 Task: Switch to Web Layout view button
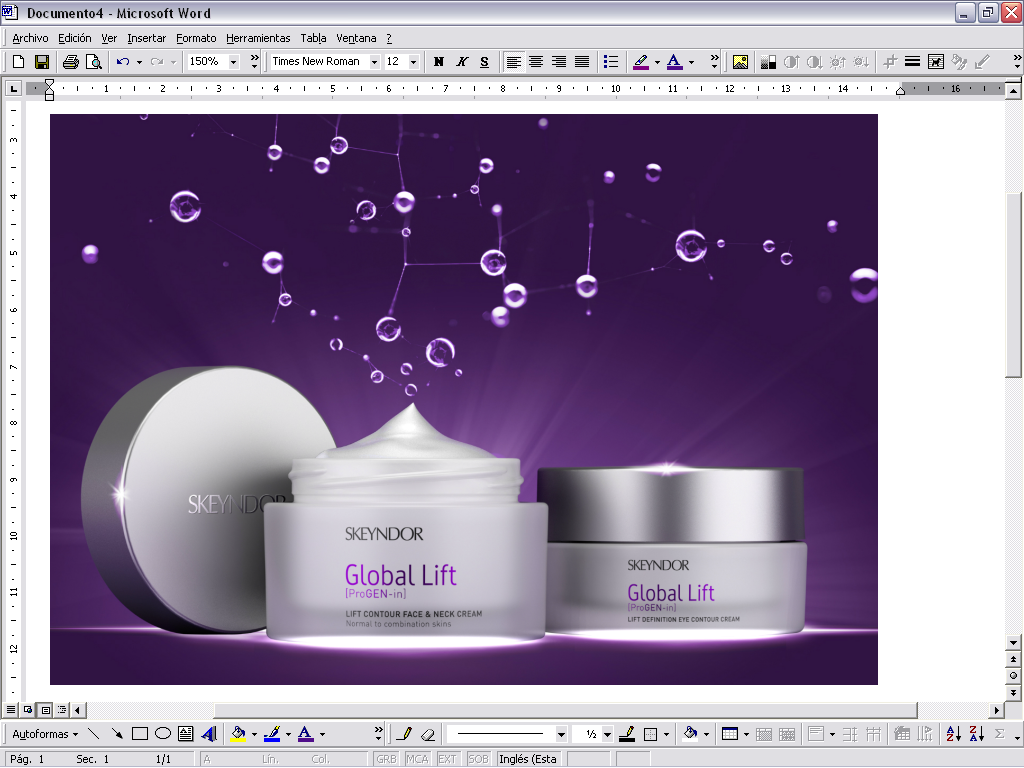[28, 709]
